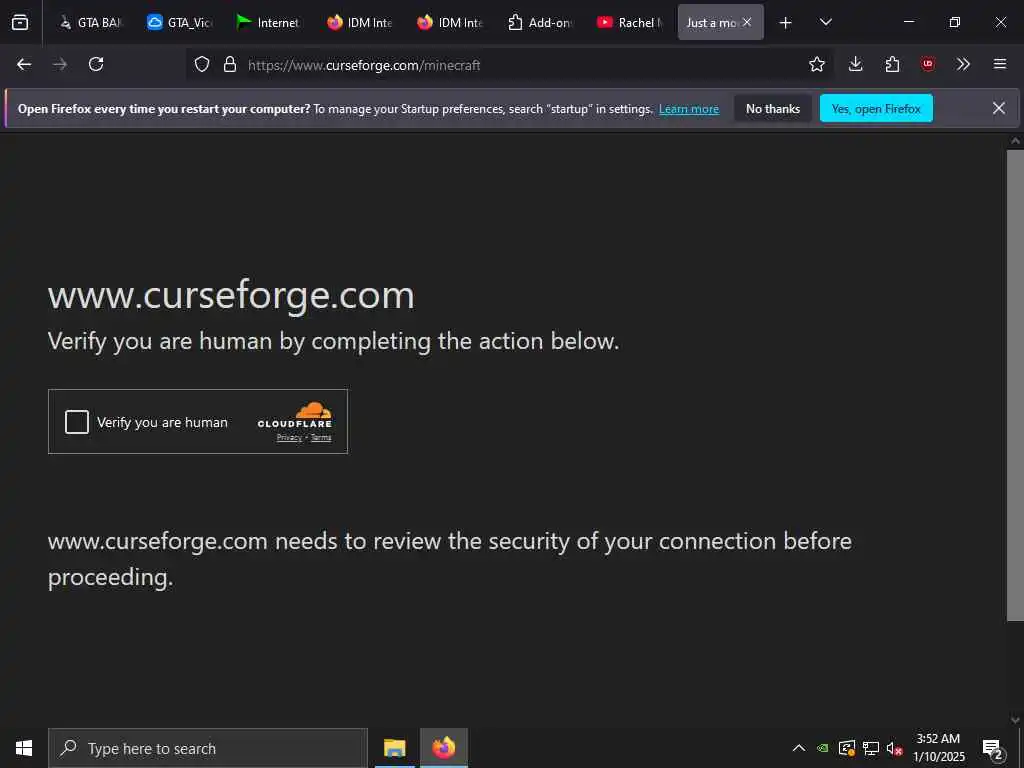
Task: Open the Extensions puzzle icon
Action: [x=892, y=64]
